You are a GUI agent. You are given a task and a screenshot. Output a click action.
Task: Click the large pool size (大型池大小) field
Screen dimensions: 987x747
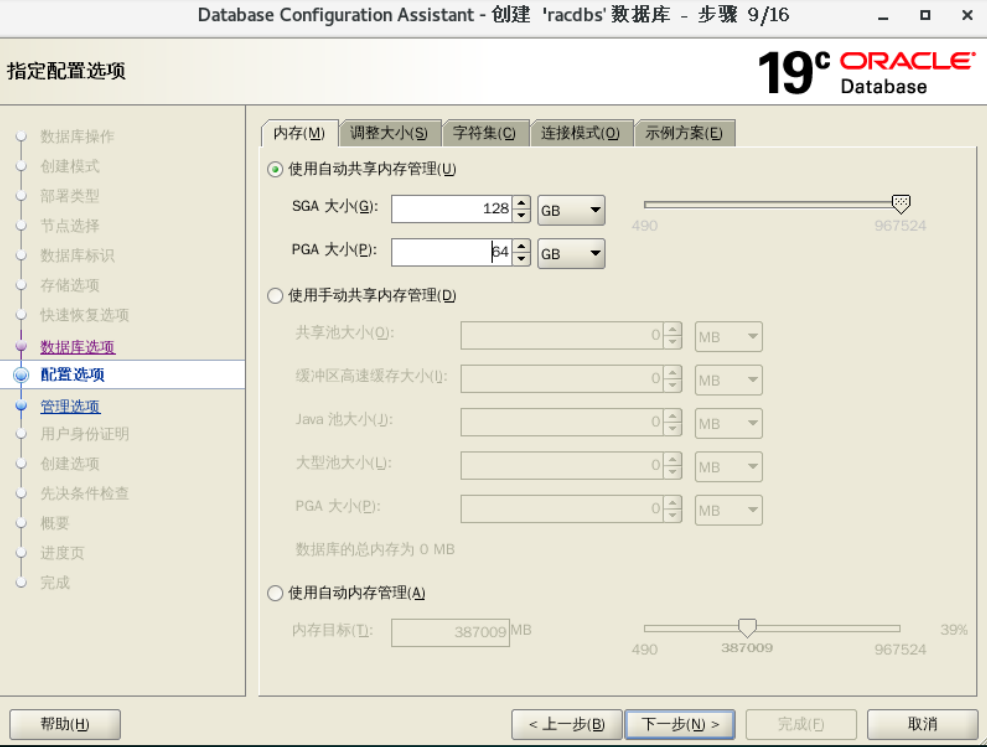[x=562, y=466]
